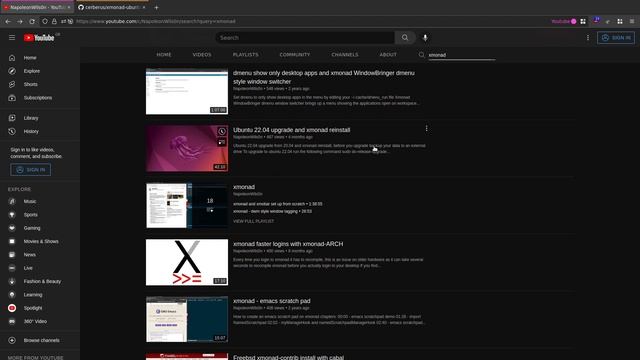This screenshot has height=360, width=640.
Task: Open dmenu desktop apps video thumbnail
Action: (x=187, y=91)
